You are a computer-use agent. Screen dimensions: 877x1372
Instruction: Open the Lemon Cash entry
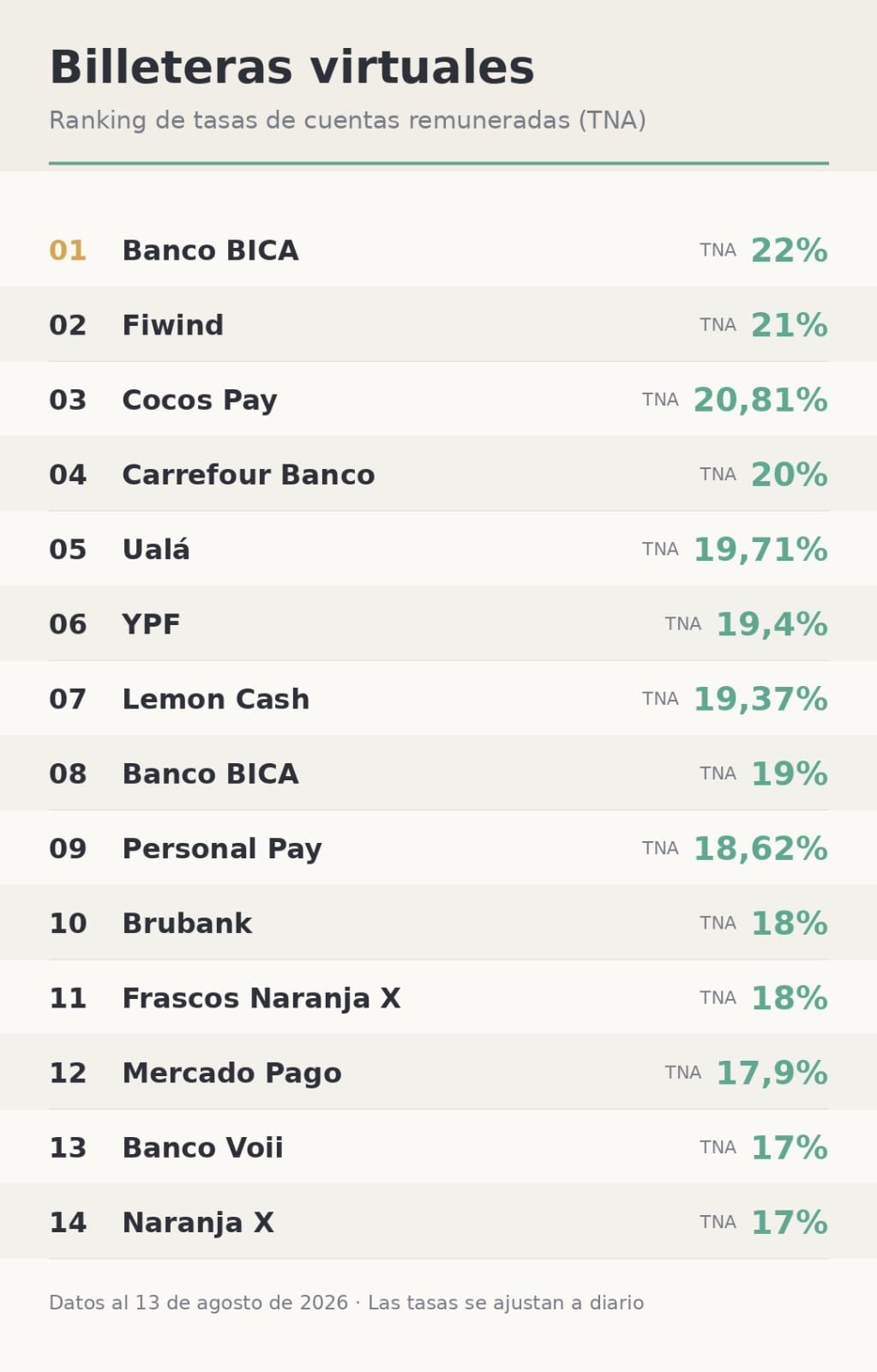(438, 698)
